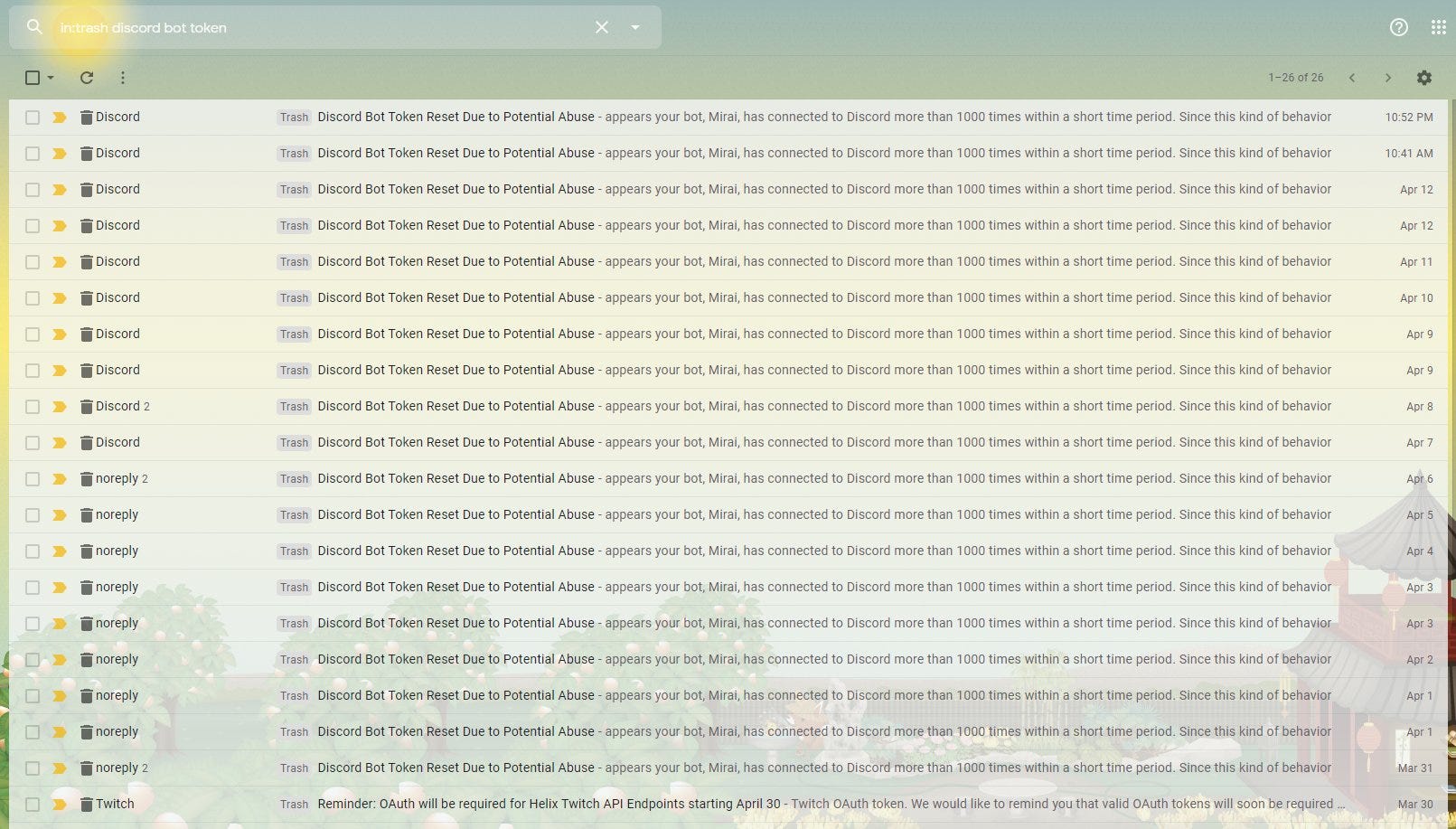This screenshot has width=1456, height=829.
Task: Toggle importance marker on the Apr 11 email
Action: [x=60, y=262]
